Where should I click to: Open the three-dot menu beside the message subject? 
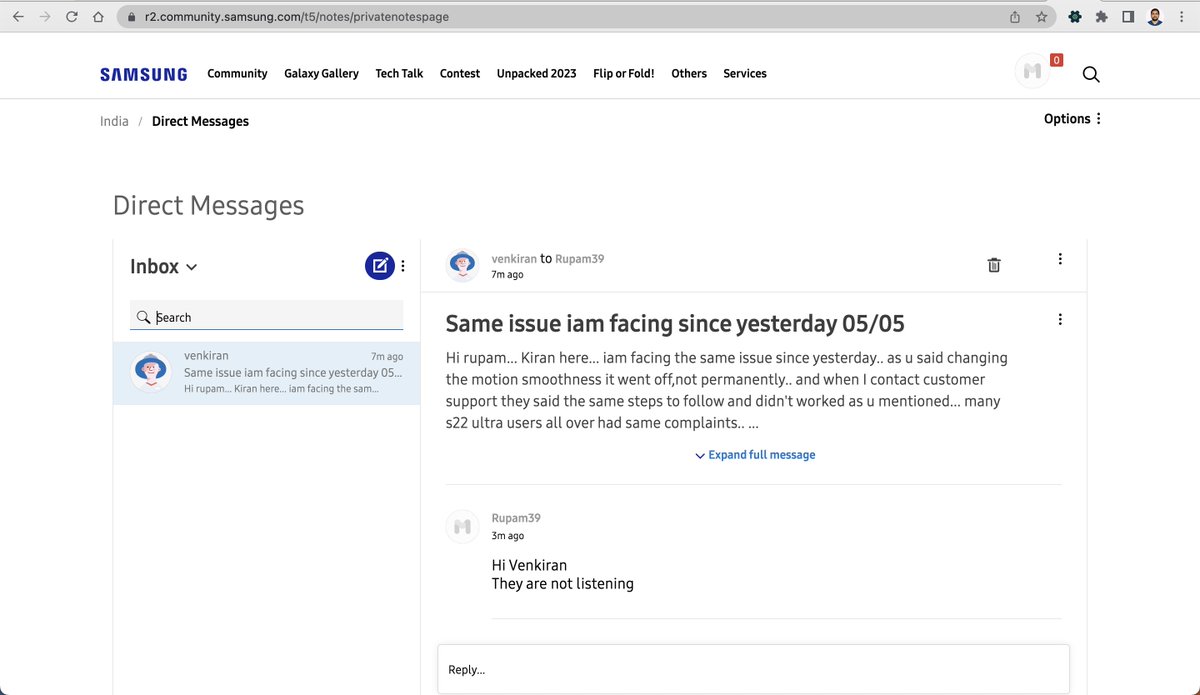tap(1060, 319)
